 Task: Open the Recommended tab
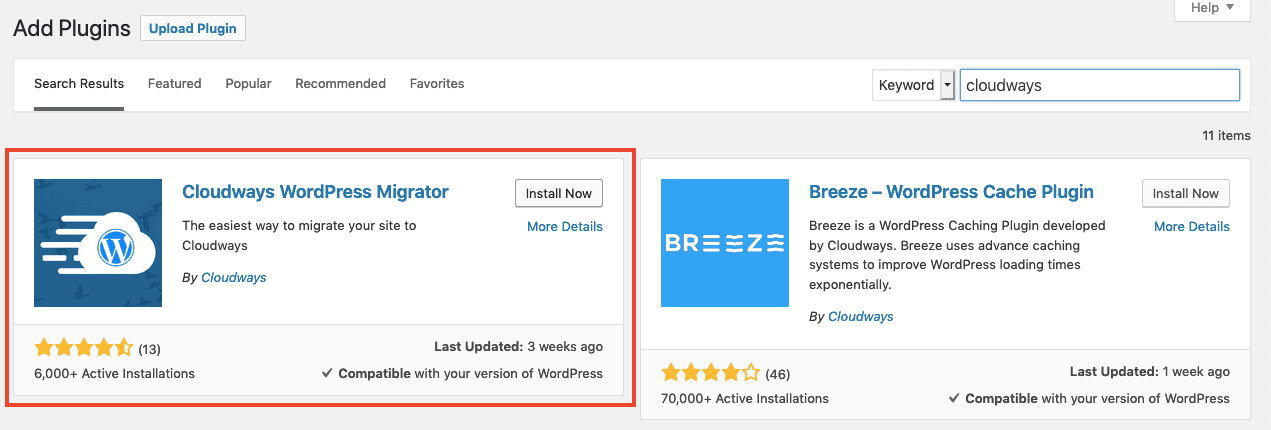340,84
